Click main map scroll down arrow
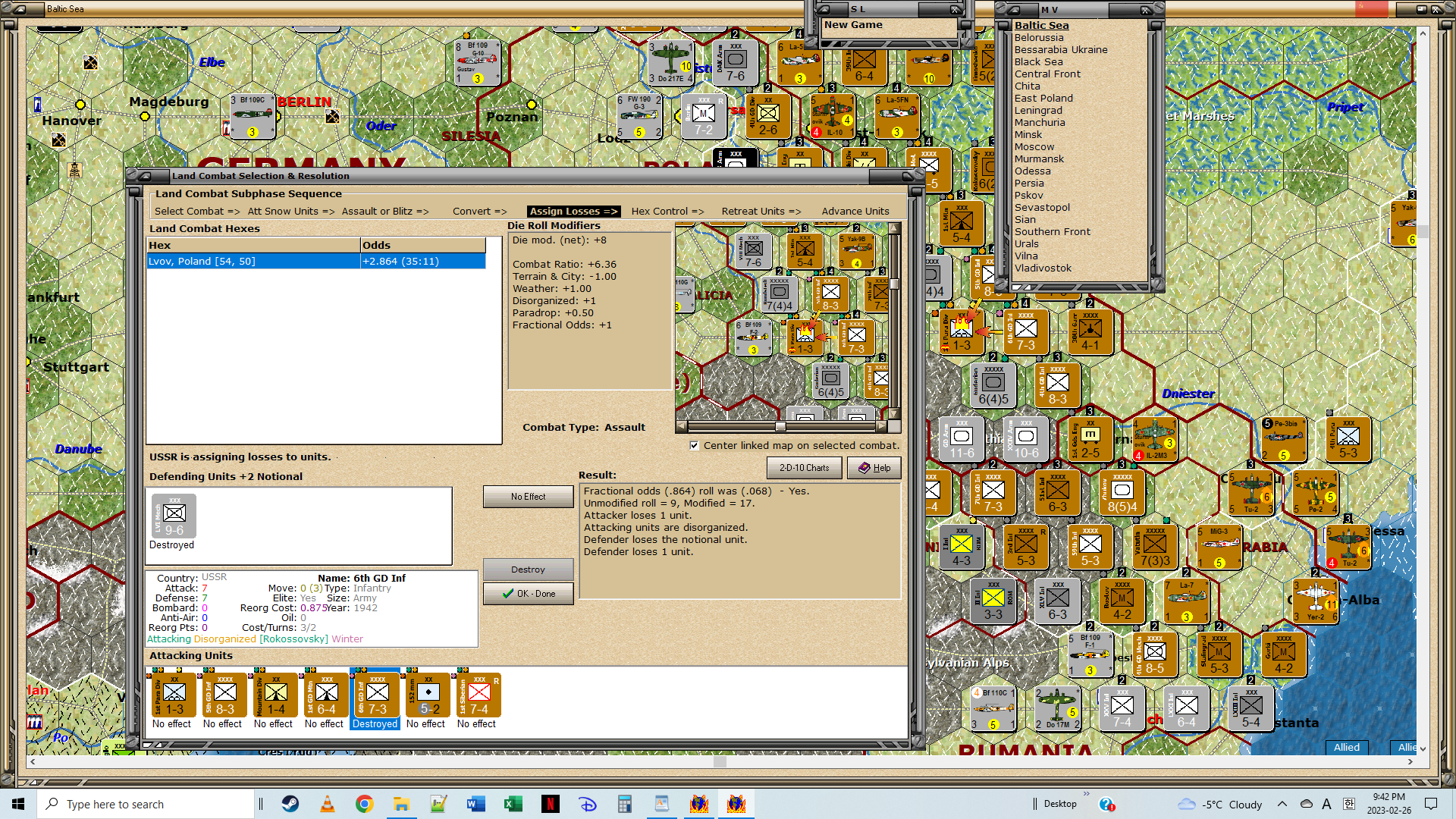Viewport: 1456px width, 819px height. click(1423, 748)
